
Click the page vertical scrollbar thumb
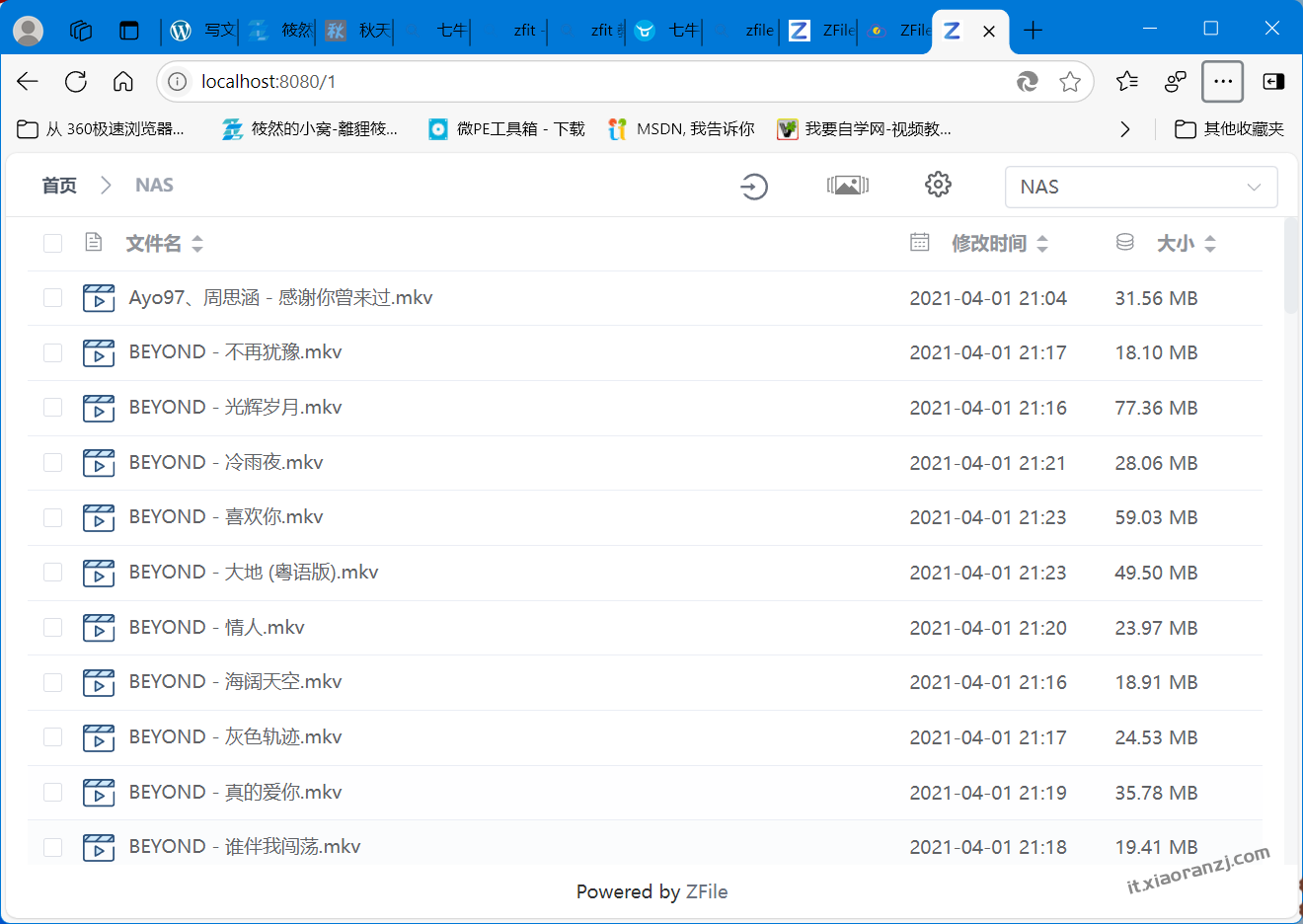coord(1291,265)
